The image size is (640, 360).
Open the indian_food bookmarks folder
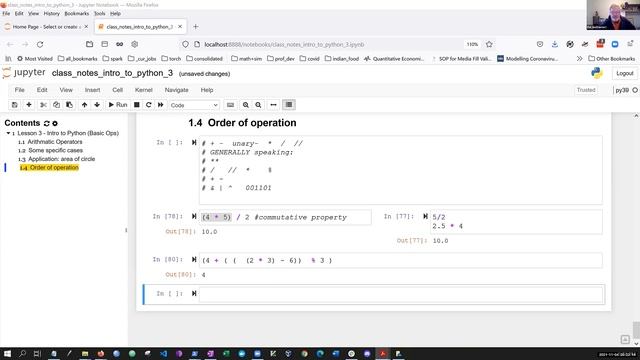pos(342,59)
